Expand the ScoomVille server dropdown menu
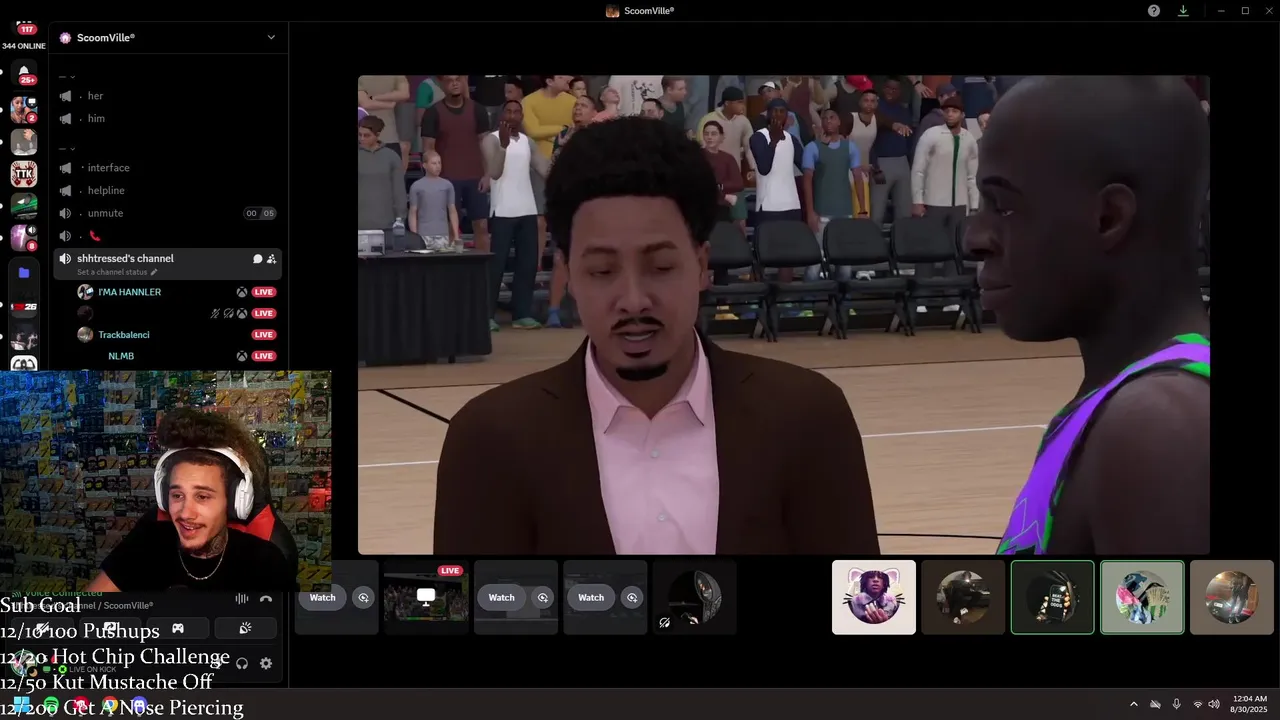Screen dimensions: 1280x720 (271, 37)
